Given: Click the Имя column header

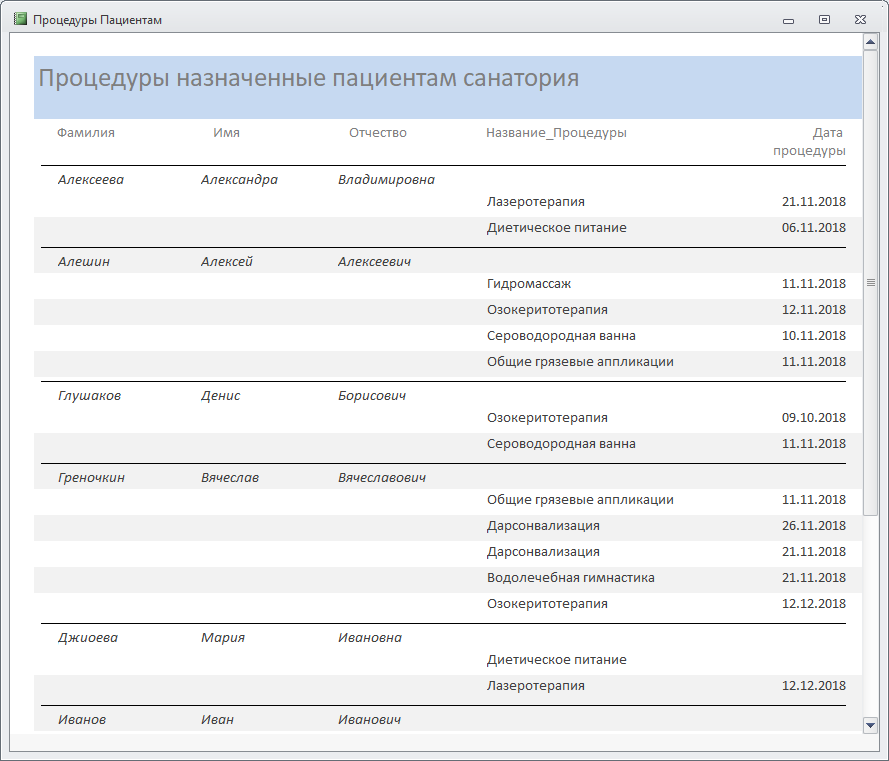Looking at the screenshot, I should [226, 133].
